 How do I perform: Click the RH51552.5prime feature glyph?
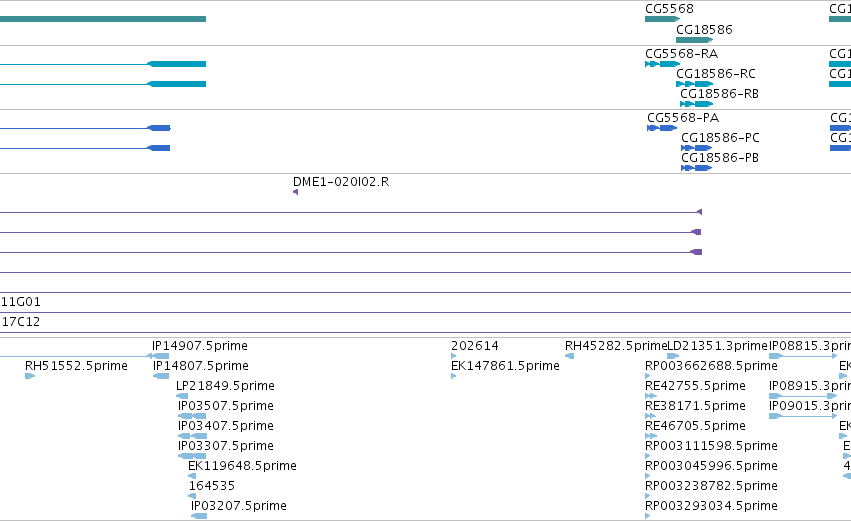point(30,376)
